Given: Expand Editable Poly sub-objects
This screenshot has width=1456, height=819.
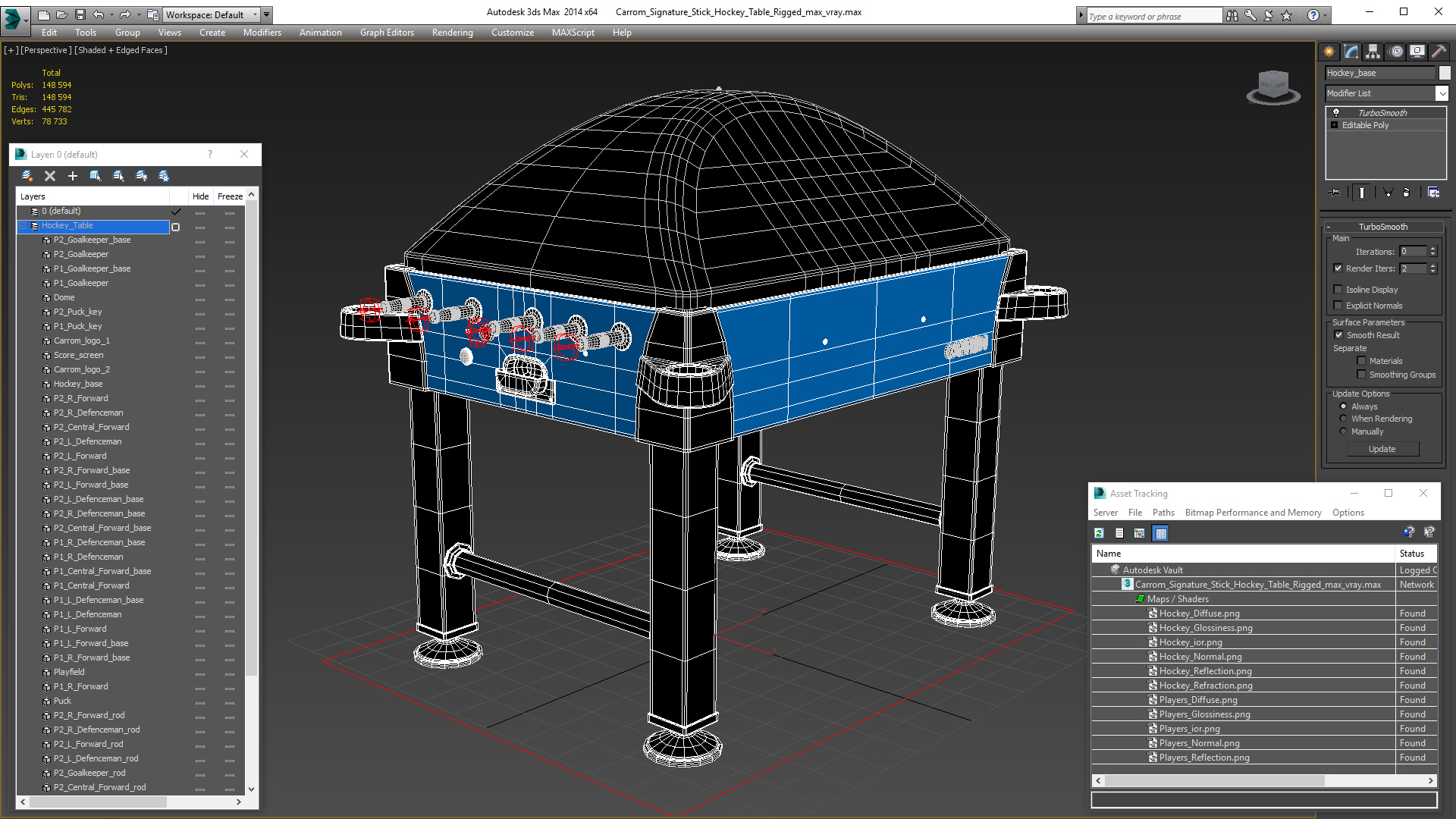Looking at the screenshot, I should (x=1335, y=125).
